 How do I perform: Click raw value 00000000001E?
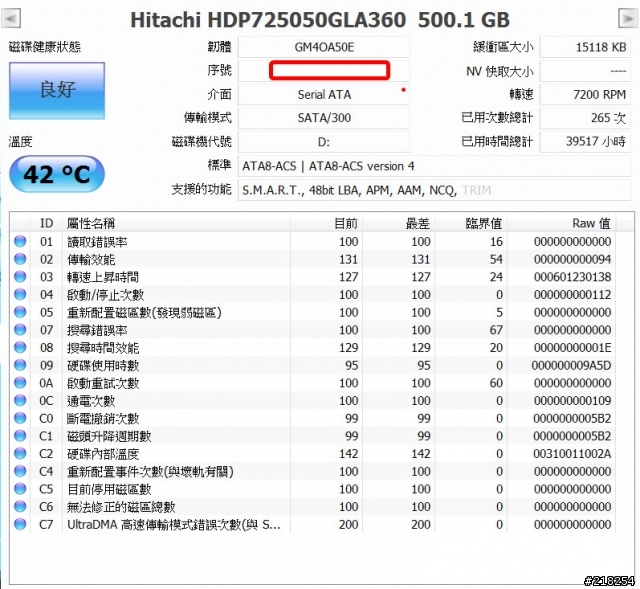tap(573, 348)
